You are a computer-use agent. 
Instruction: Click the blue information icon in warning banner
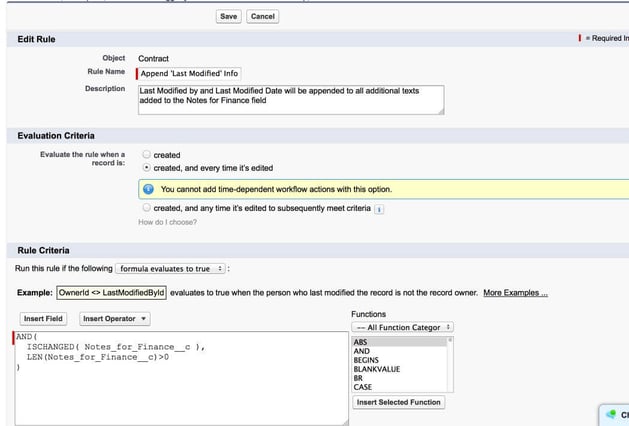[148, 189]
